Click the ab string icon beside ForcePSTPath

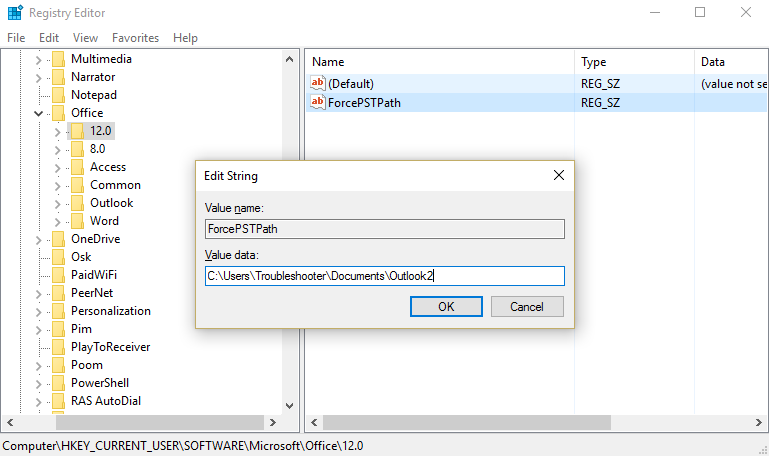click(318, 102)
